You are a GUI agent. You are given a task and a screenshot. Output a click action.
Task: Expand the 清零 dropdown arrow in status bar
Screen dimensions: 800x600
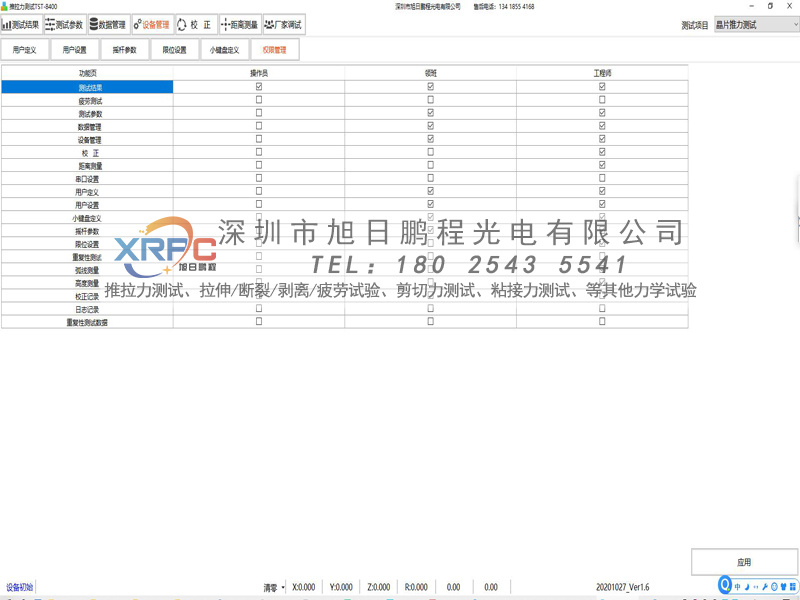pos(283,588)
